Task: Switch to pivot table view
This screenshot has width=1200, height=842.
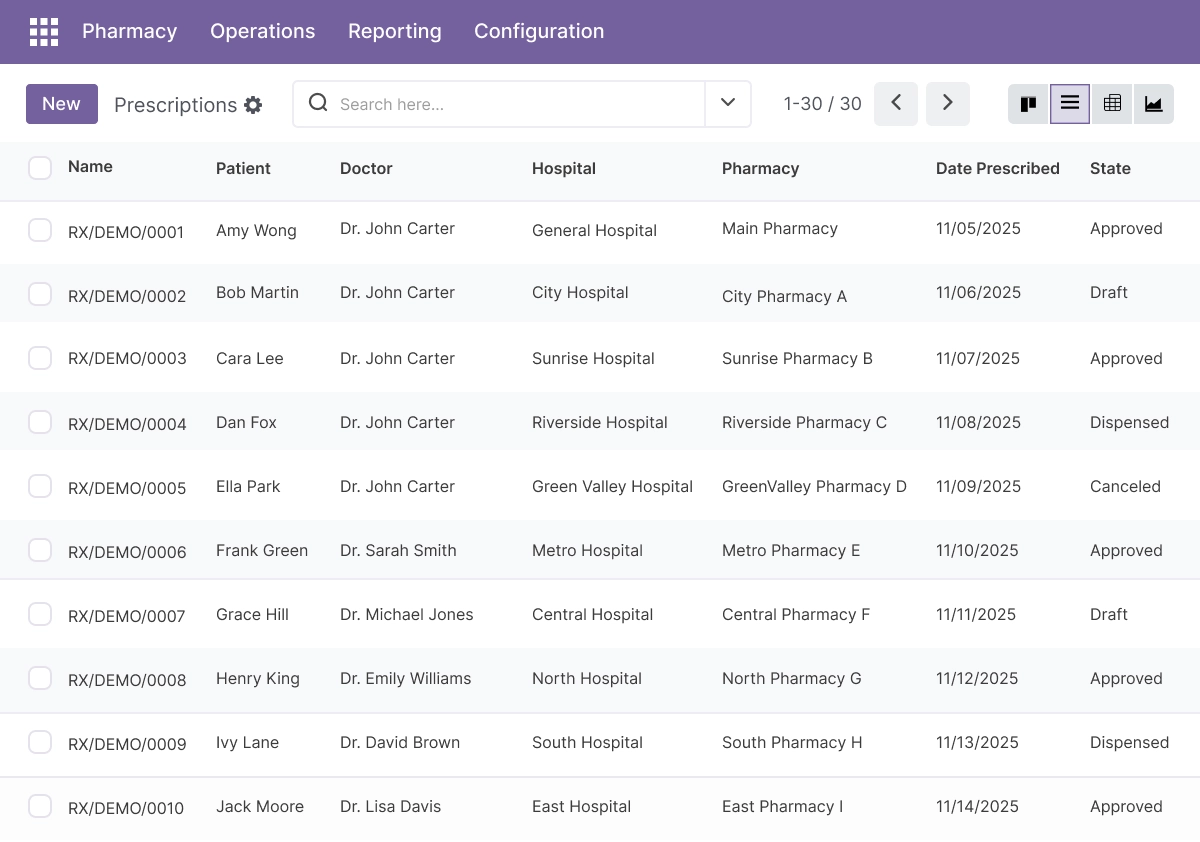Action: pos(1112,104)
